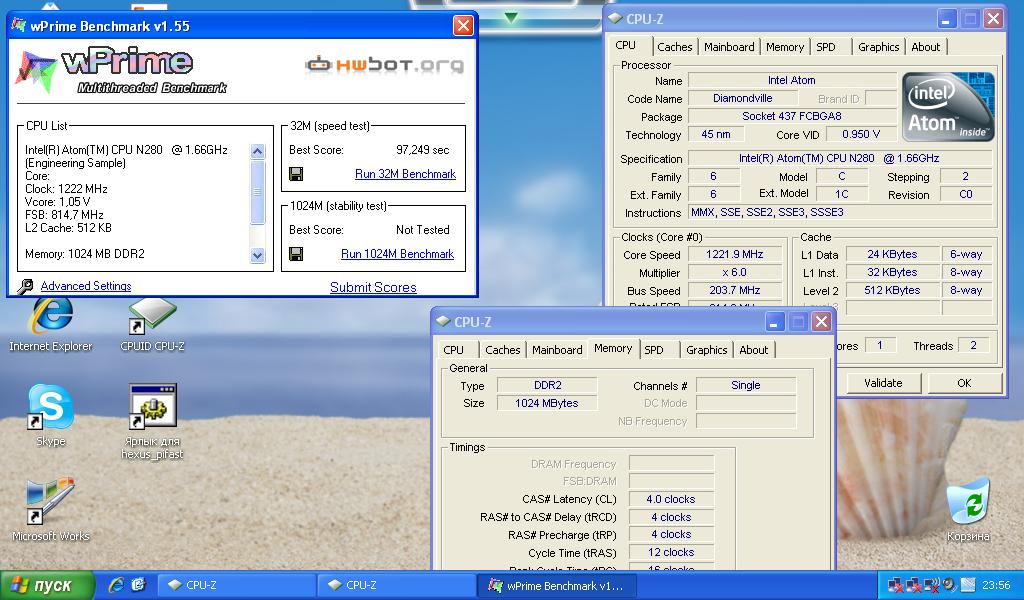Click Run 1024M Benchmark link
1024x600 pixels.
(x=397, y=254)
